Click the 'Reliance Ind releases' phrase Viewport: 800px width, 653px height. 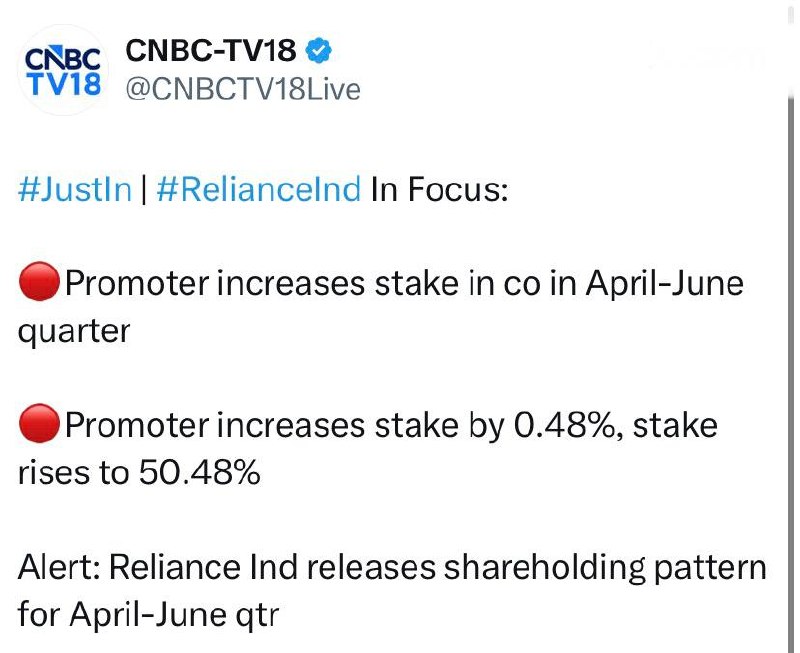[272, 567]
